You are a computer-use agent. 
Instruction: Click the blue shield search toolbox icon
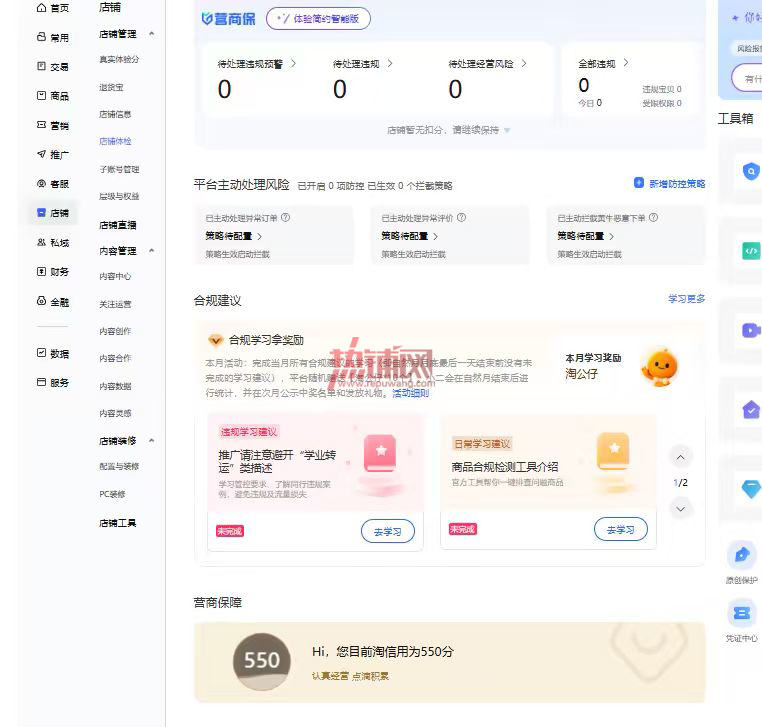point(751,171)
